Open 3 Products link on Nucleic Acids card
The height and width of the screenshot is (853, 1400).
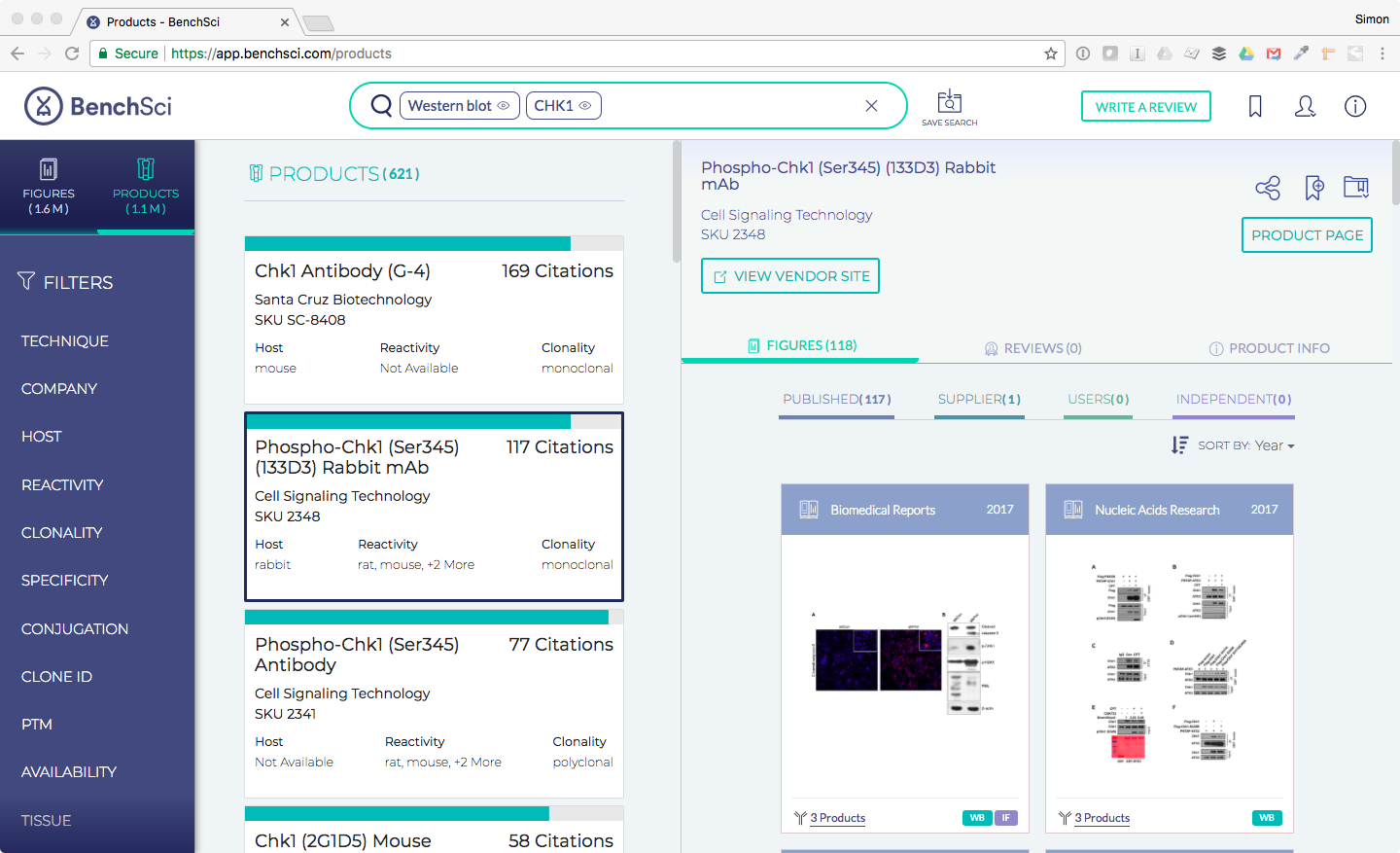click(x=1102, y=818)
